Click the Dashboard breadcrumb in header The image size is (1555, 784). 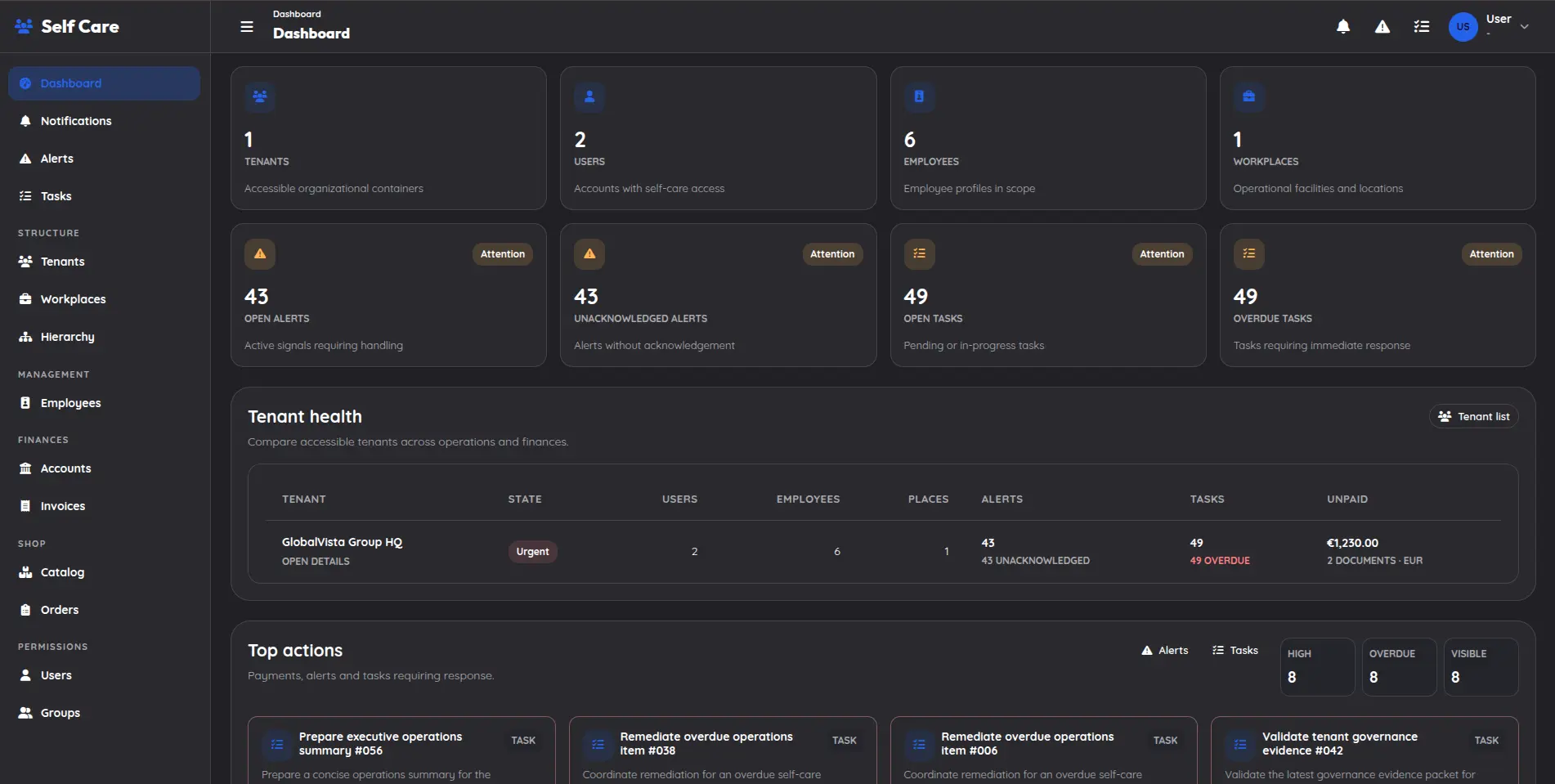click(x=297, y=14)
